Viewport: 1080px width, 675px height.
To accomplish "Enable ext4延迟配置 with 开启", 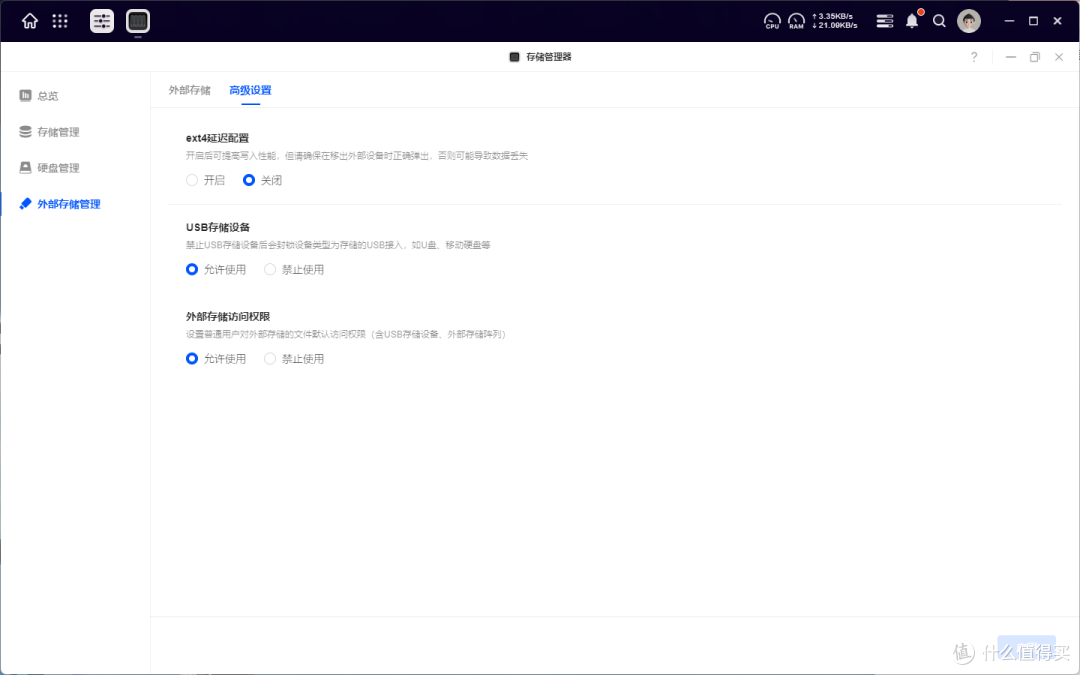I will pos(205,180).
